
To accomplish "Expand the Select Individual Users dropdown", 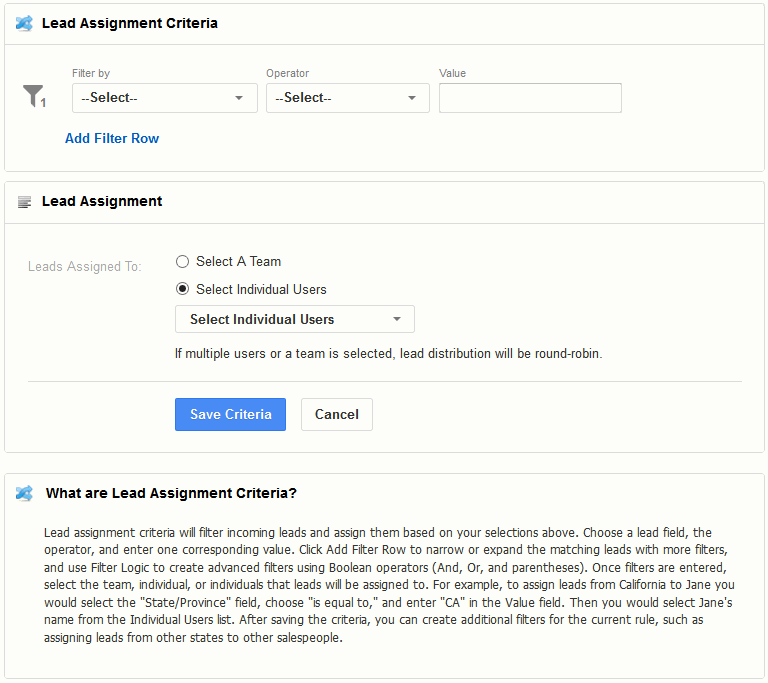I will click(295, 319).
